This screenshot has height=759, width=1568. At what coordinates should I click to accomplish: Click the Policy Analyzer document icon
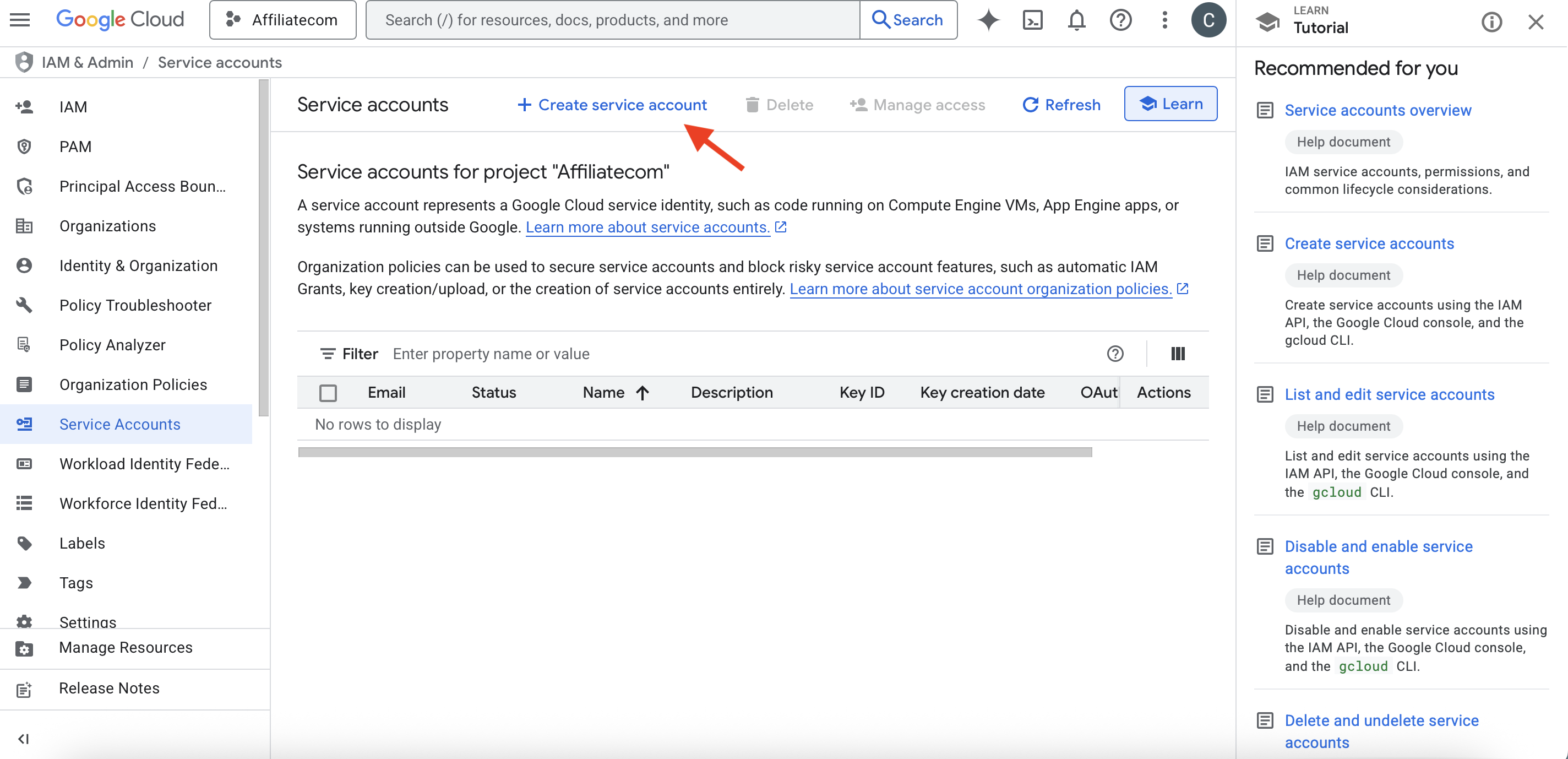24,345
